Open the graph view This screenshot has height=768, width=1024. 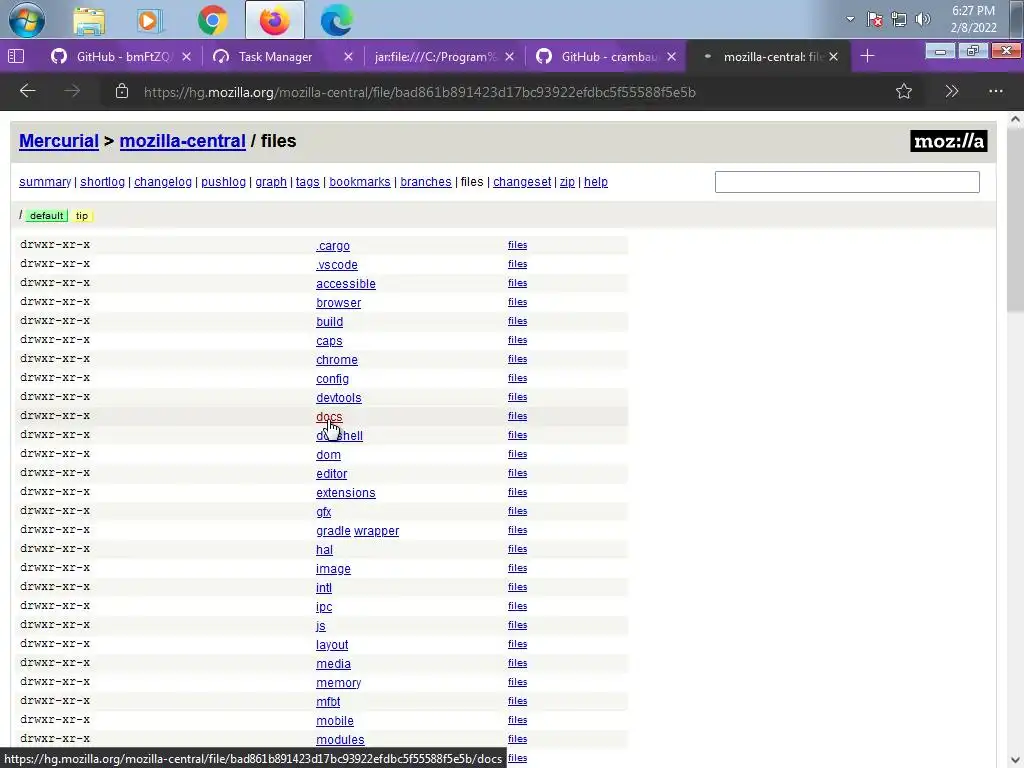(x=271, y=182)
